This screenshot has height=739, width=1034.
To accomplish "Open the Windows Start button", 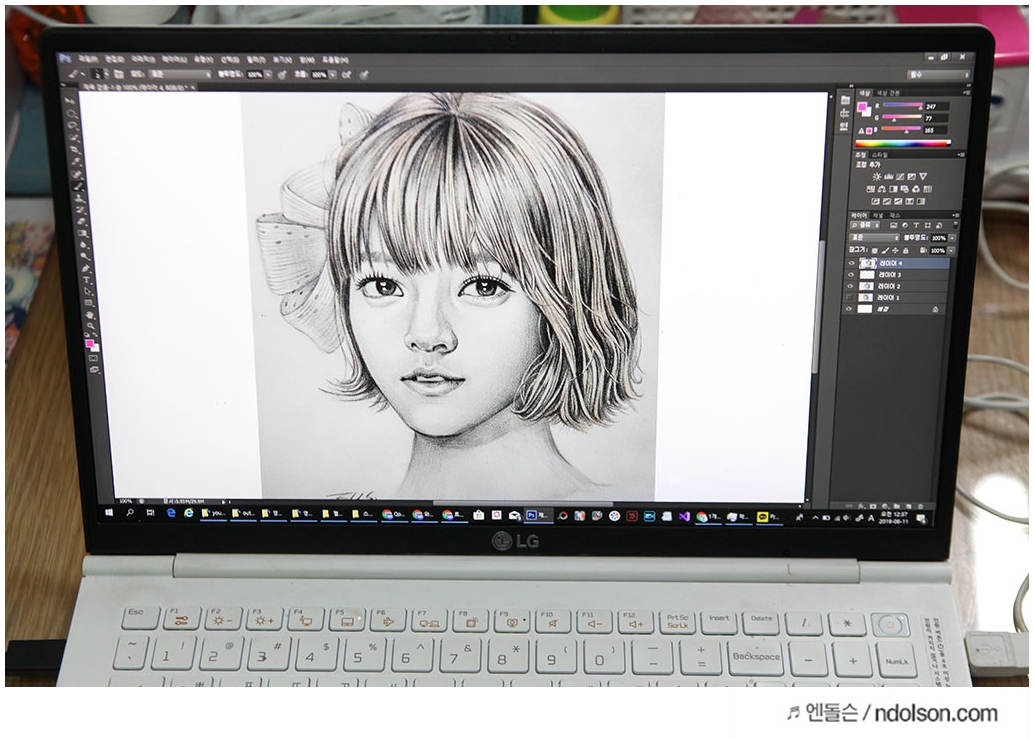I will (109, 514).
